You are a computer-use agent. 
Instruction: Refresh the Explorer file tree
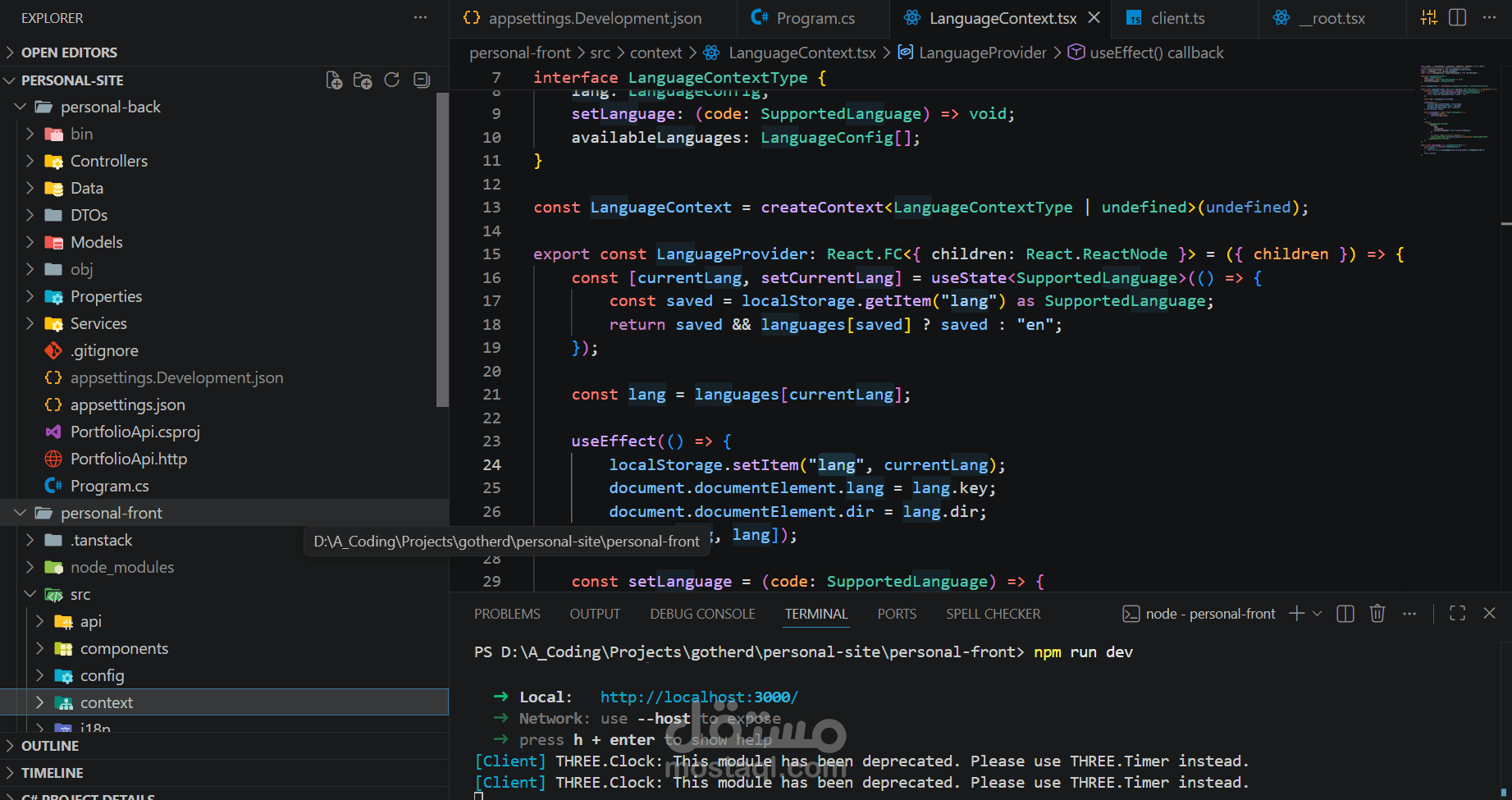392,80
